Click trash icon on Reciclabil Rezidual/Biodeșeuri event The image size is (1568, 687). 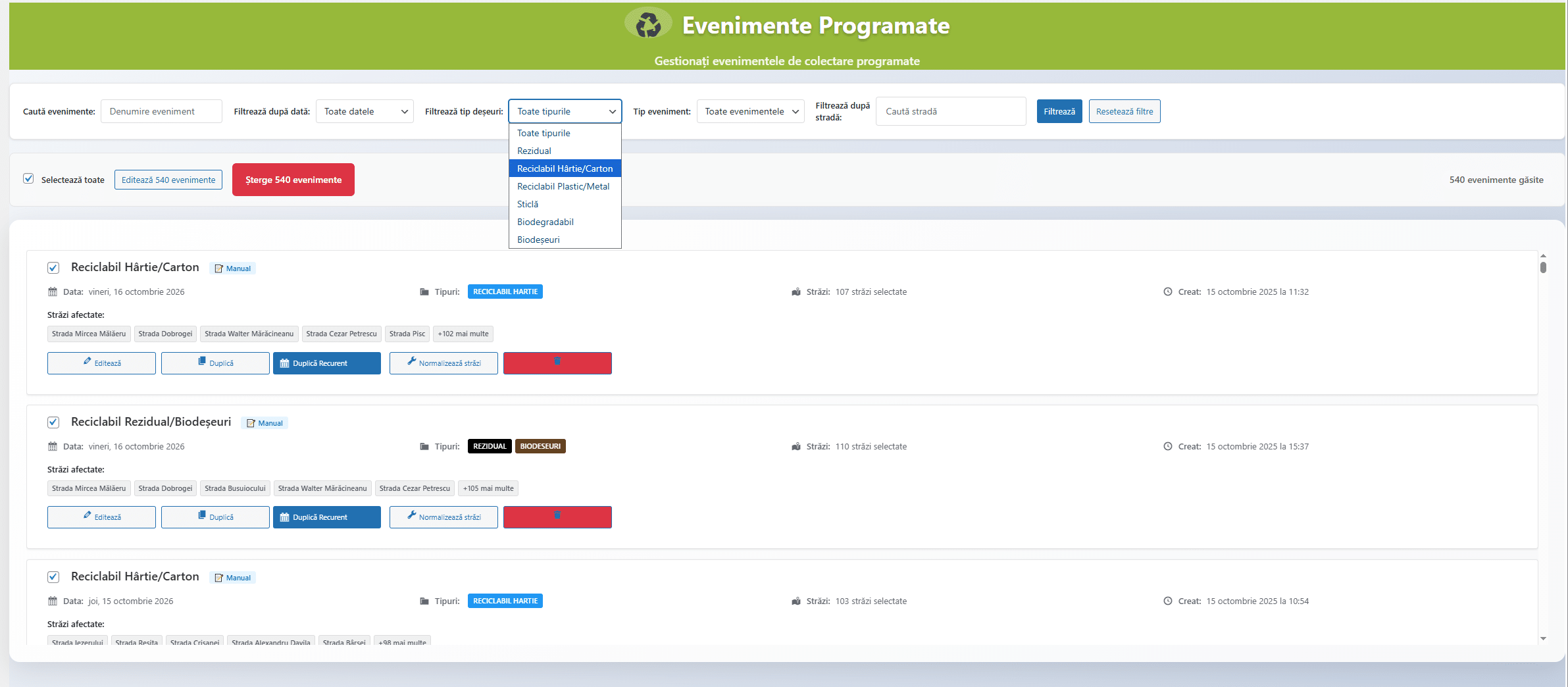coord(557,516)
